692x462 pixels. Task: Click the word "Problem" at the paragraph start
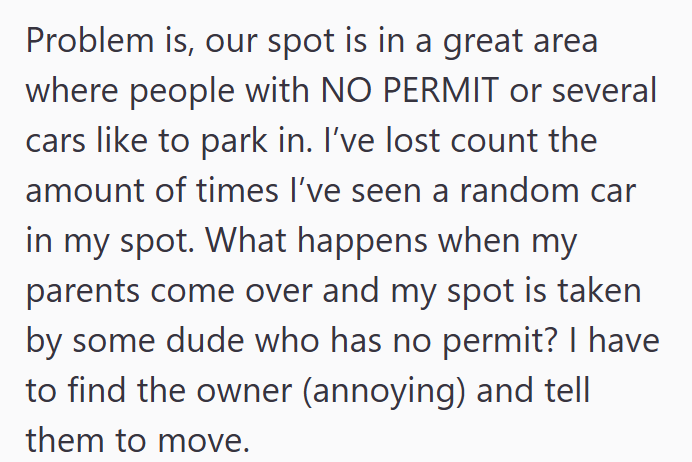[90, 41]
